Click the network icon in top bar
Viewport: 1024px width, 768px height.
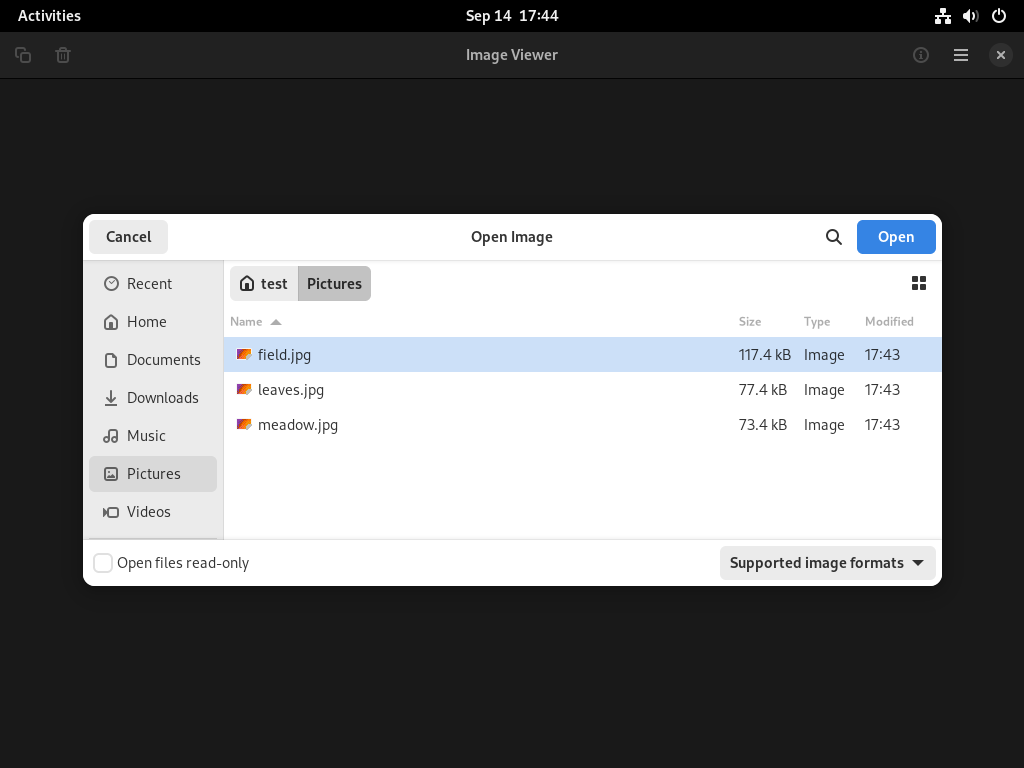point(942,16)
